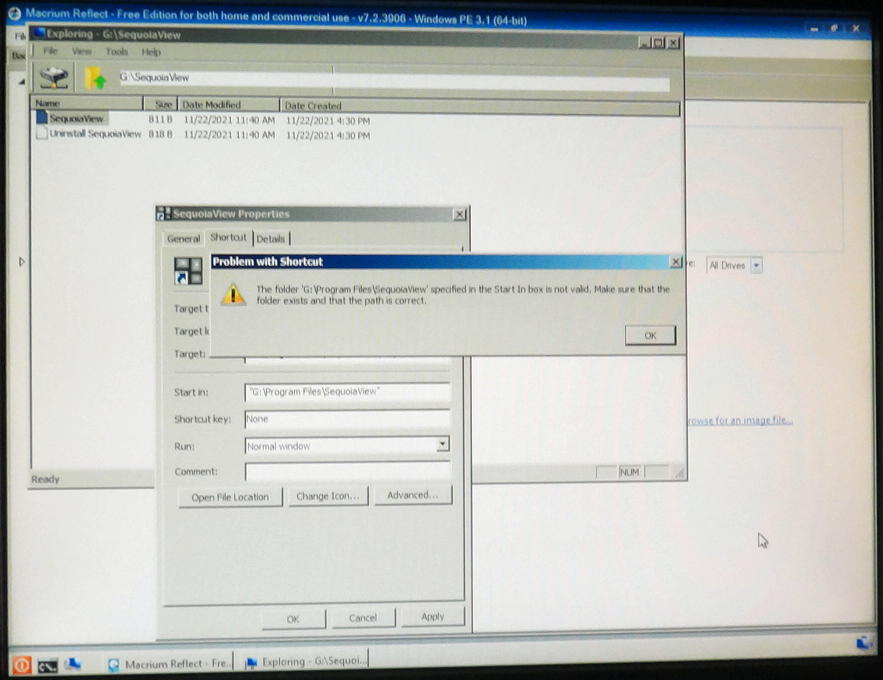
Task: Select the Uninstall SequoiaView file
Action: [x=95, y=134]
